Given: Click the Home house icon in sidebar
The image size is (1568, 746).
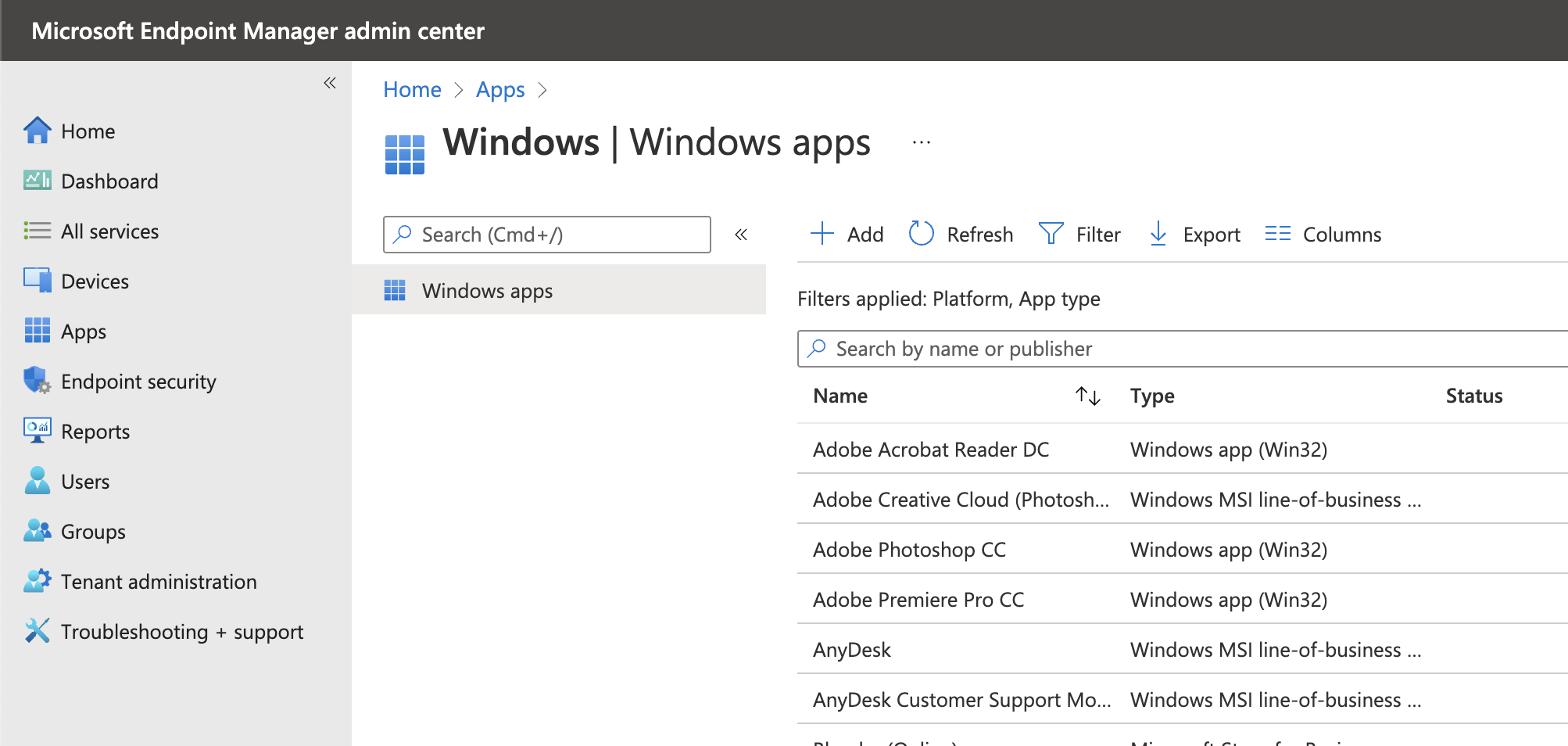Looking at the screenshot, I should 37,131.
